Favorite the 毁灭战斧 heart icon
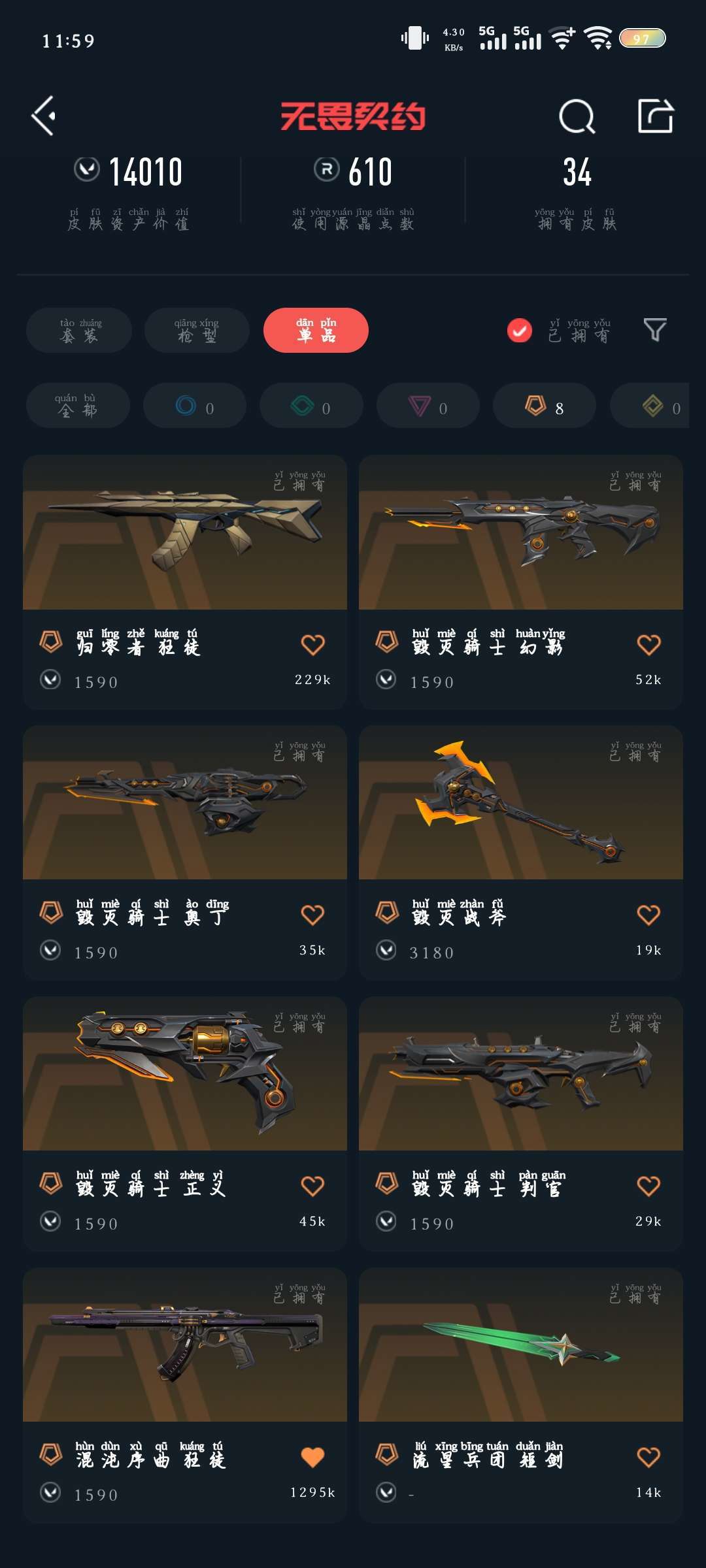 pyautogui.click(x=648, y=915)
